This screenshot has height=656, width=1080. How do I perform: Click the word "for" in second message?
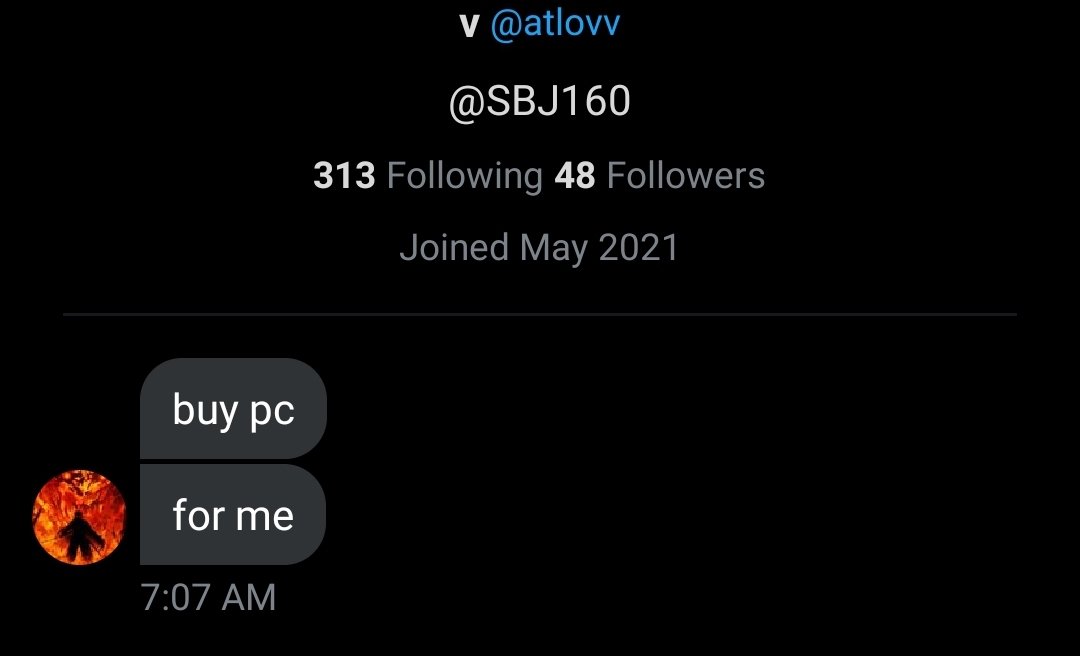(198, 515)
